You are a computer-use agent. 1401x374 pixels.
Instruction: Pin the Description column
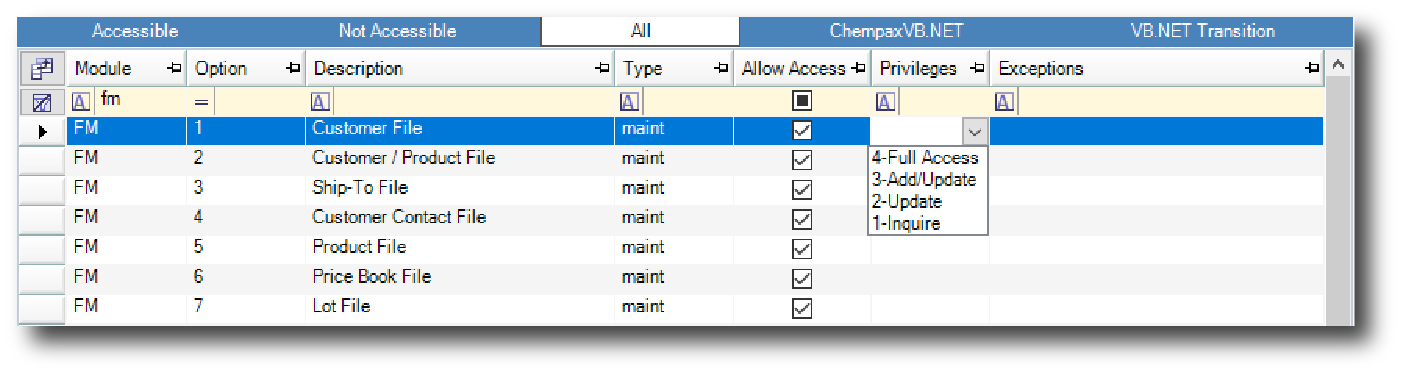pos(602,68)
